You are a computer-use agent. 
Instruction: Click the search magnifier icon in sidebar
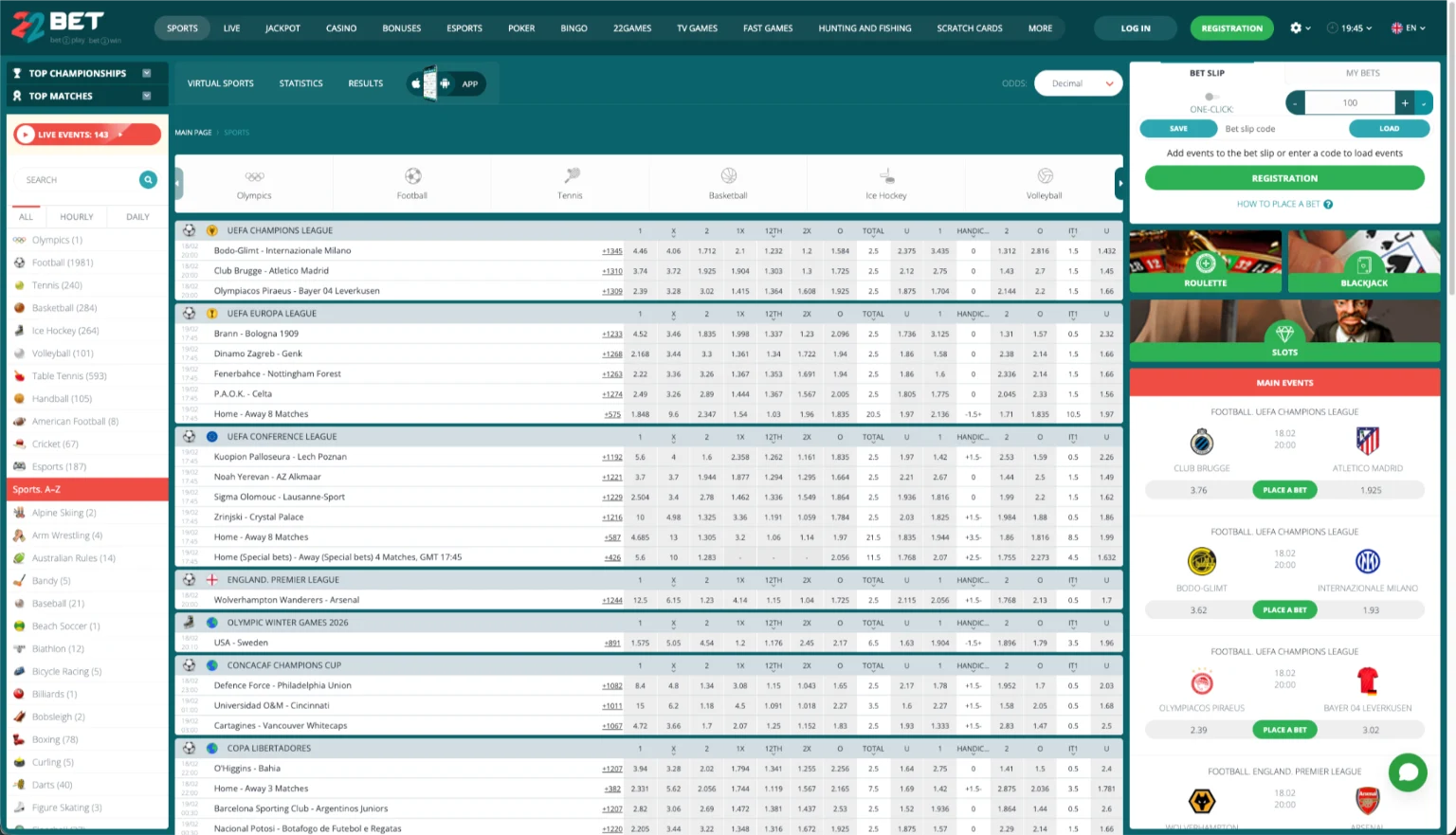pyautogui.click(x=148, y=179)
